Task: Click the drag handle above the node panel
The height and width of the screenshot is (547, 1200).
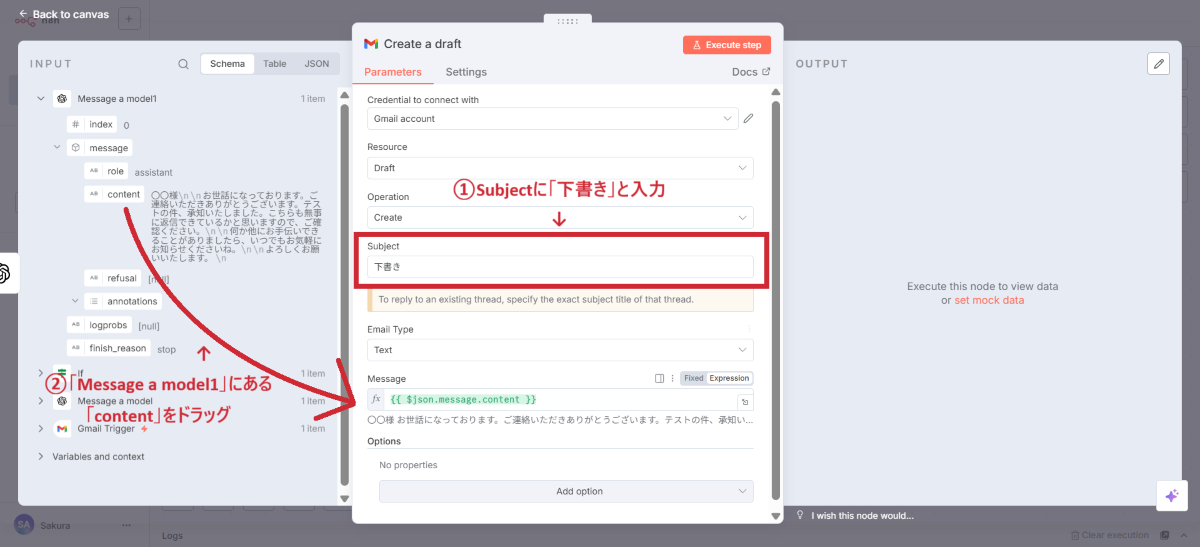Action: [x=567, y=20]
